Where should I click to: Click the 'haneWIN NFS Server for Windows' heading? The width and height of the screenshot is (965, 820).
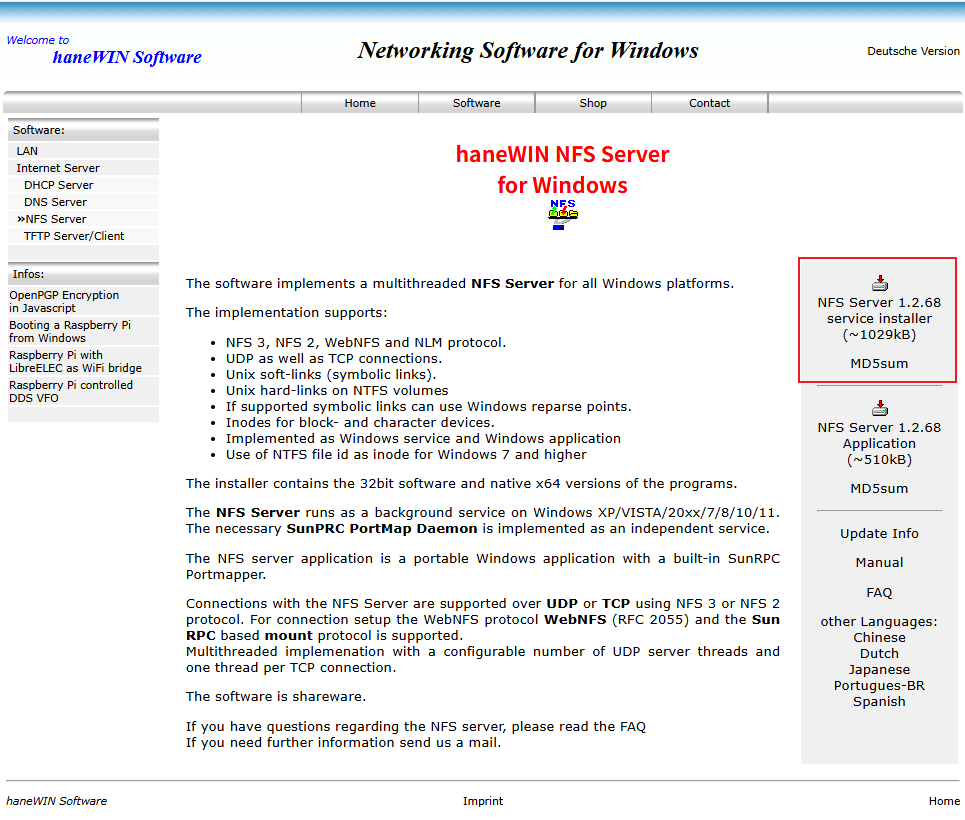[563, 169]
